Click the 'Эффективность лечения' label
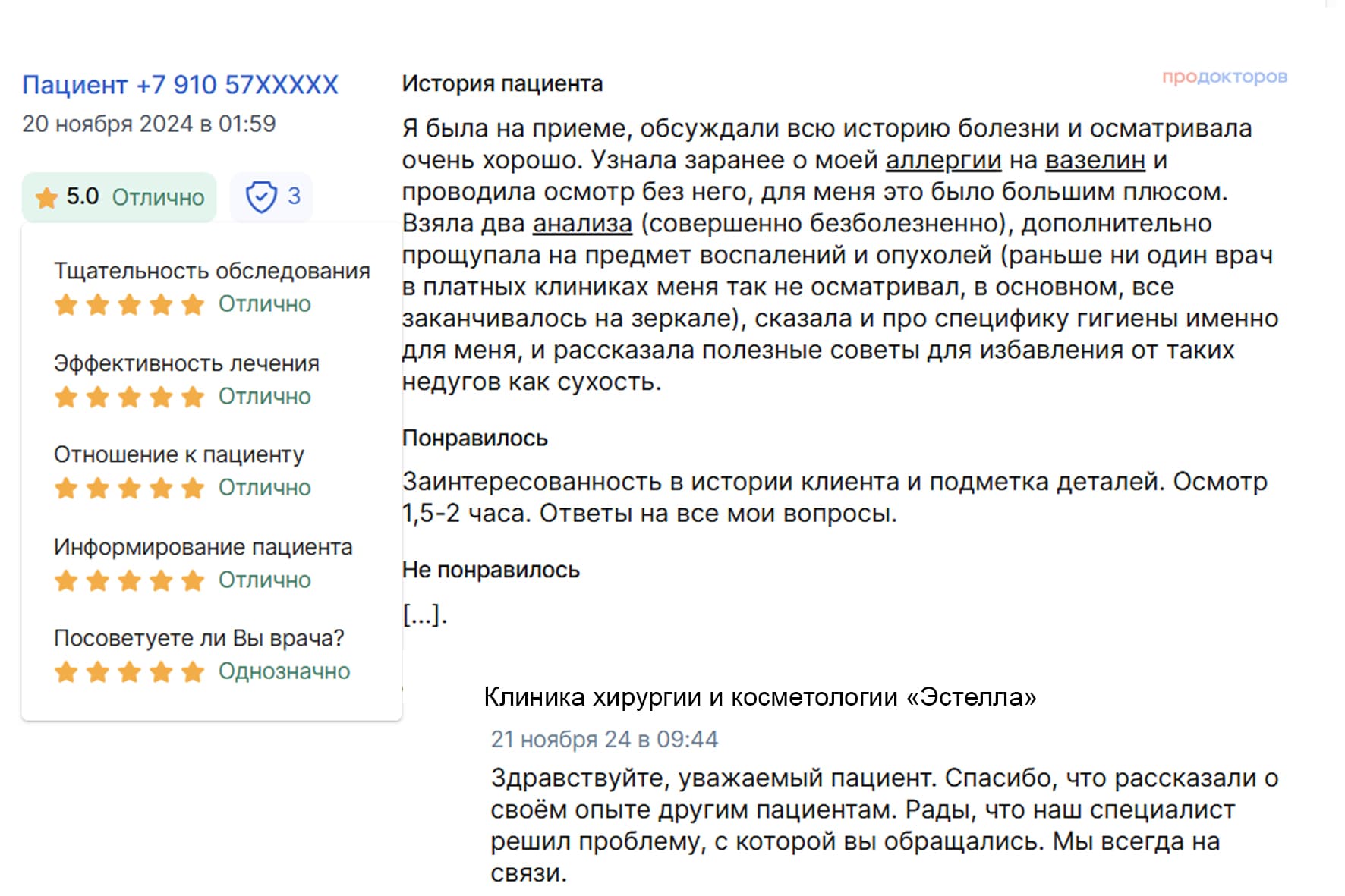The image size is (1345, 896). pyautogui.click(x=187, y=363)
